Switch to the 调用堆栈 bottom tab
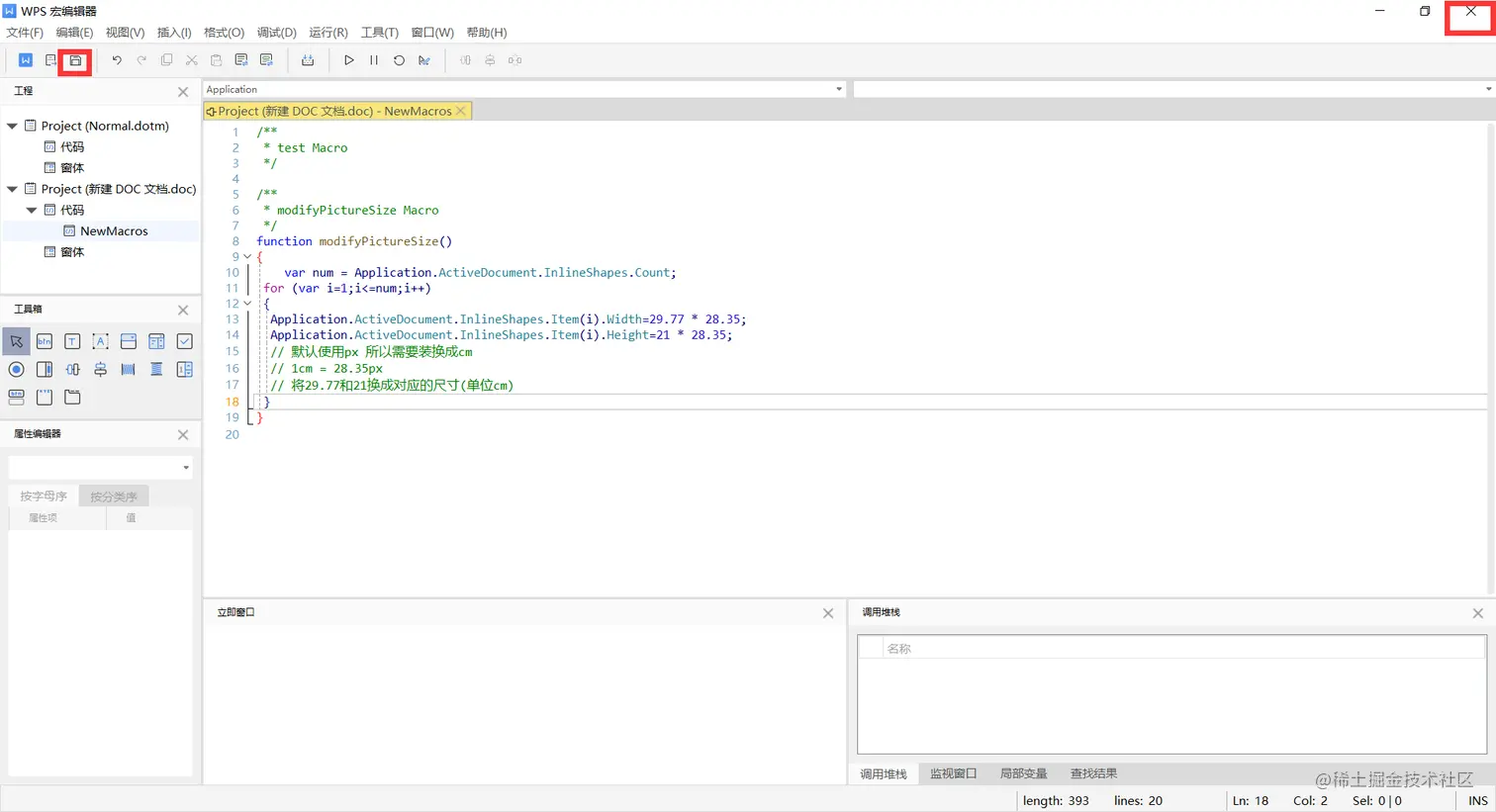 coord(884,773)
